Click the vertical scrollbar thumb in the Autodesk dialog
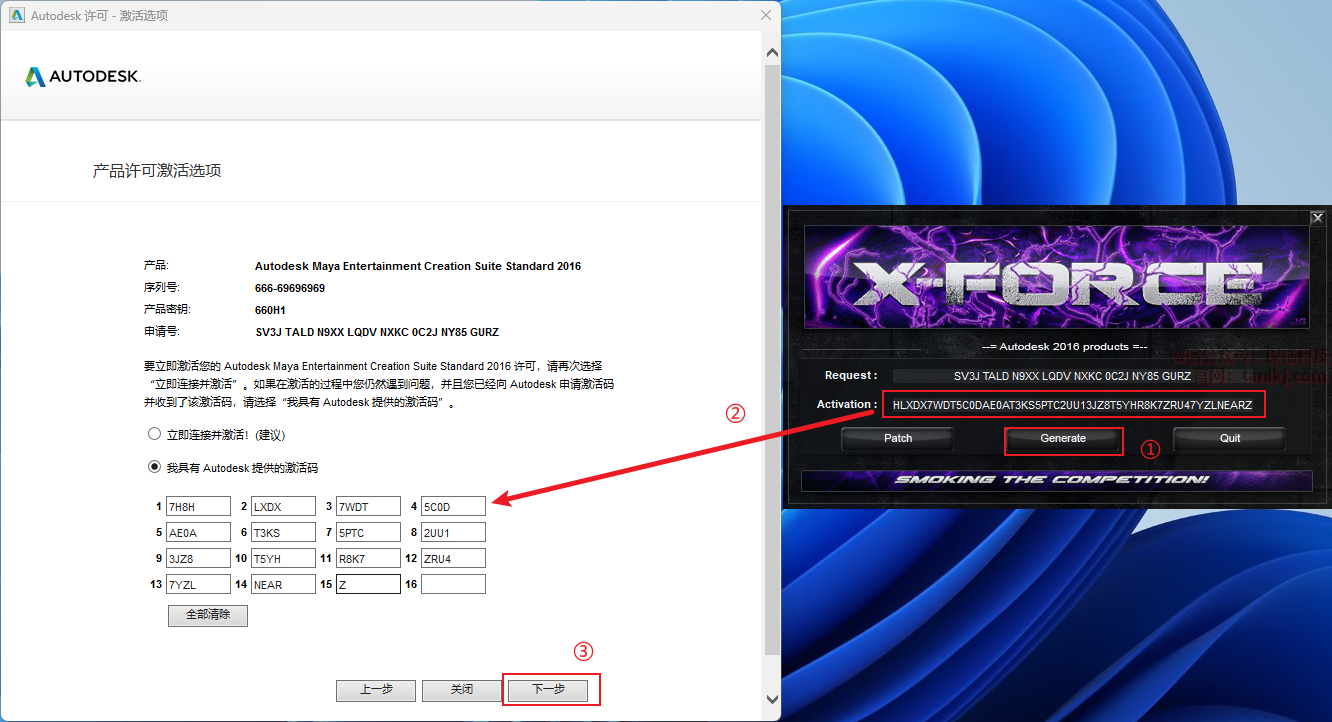Screen dimensions: 1332x722 (772, 358)
